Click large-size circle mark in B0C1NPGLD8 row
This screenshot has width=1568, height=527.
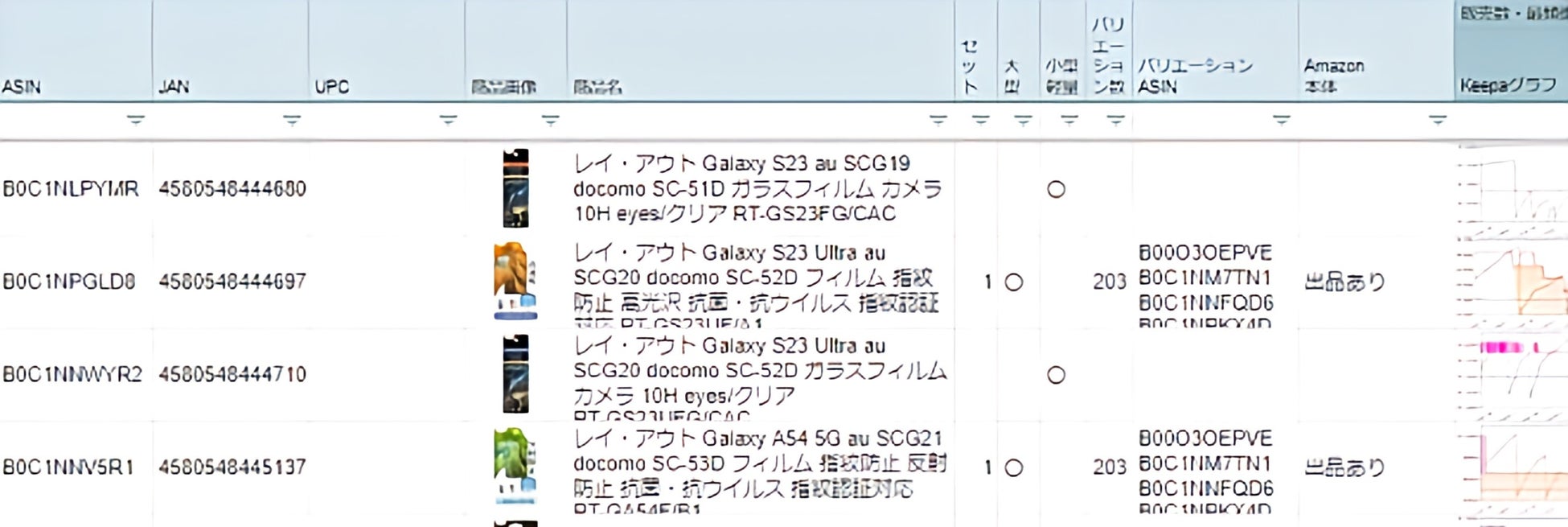(1014, 282)
